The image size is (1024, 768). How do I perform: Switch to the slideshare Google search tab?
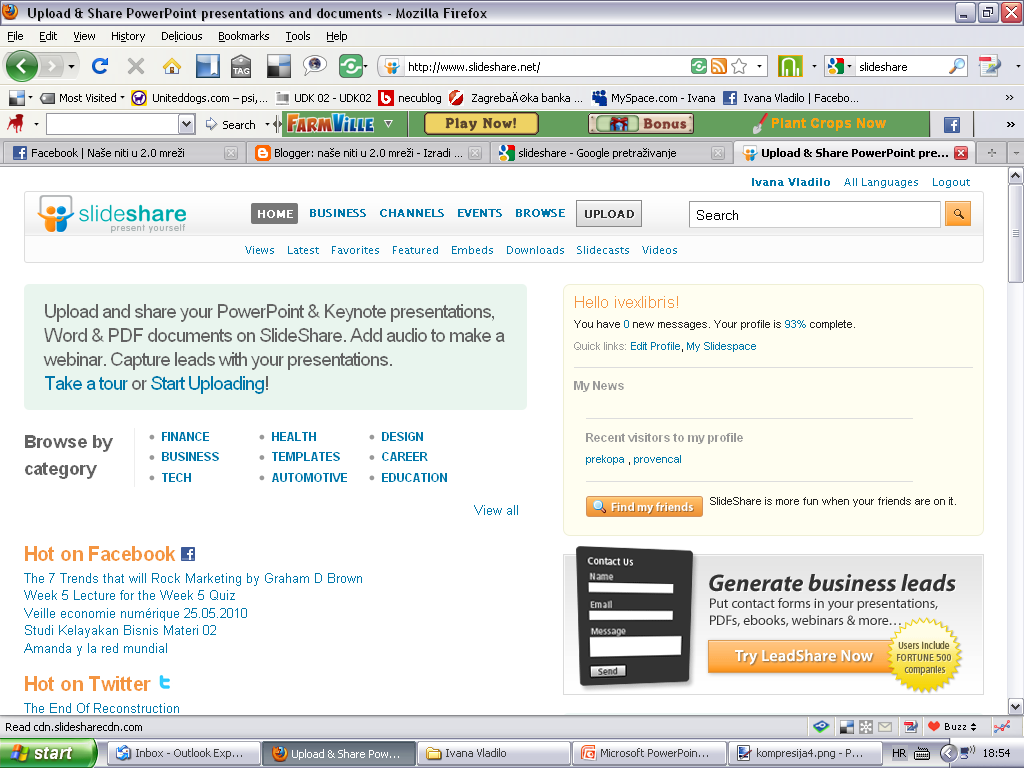pos(609,153)
